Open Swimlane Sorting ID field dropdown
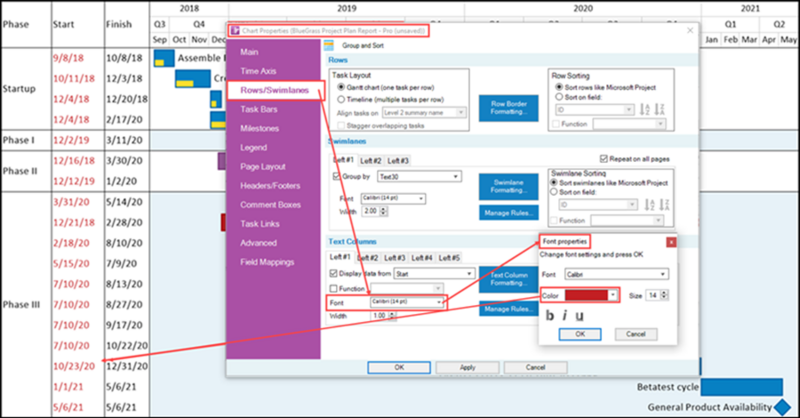The image size is (800, 418). (598, 205)
